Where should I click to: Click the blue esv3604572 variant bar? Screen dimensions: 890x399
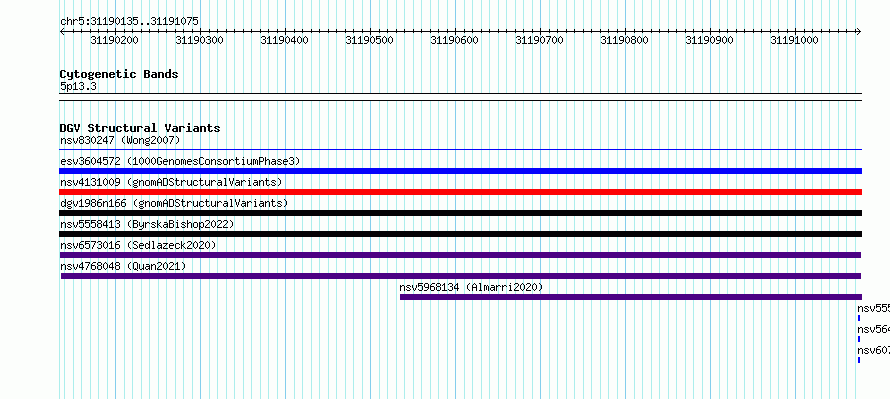(460, 171)
